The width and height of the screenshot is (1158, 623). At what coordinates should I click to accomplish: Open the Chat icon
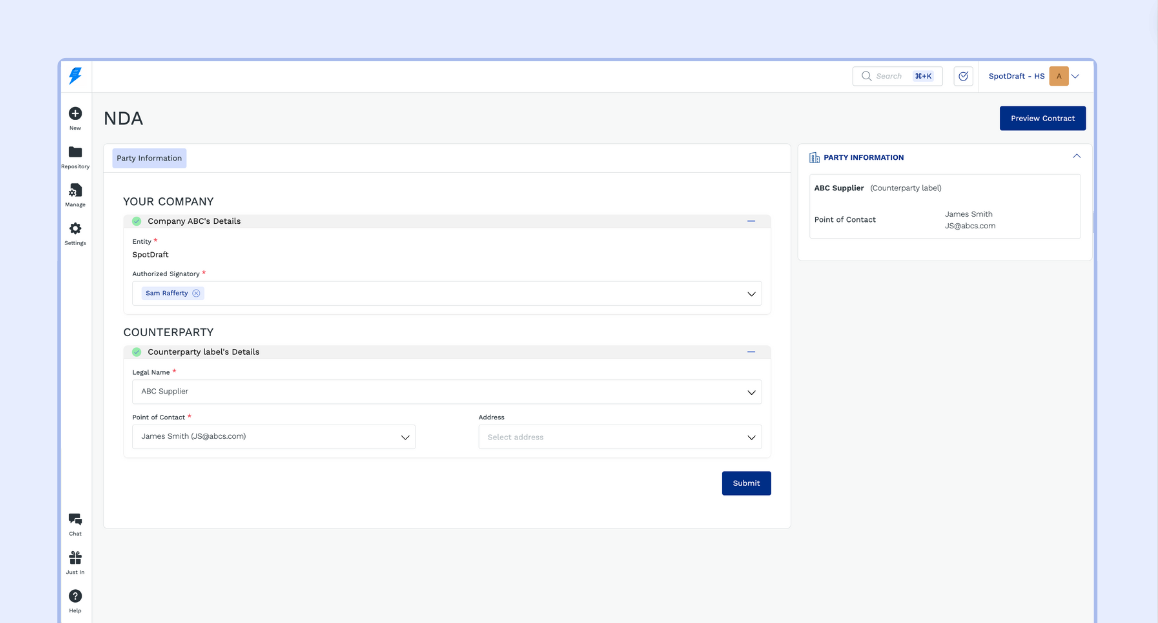pos(75,519)
